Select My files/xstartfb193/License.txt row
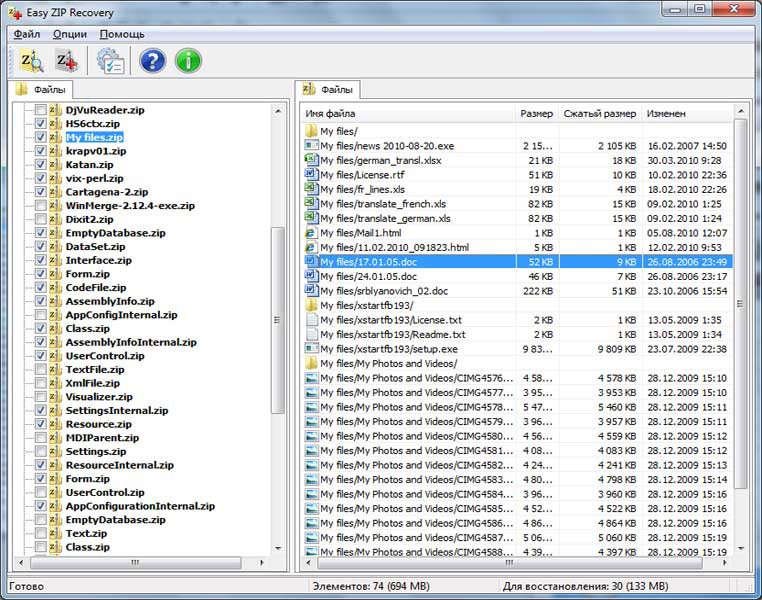The height and width of the screenshot is (600, 762). click(x=517, y=320)
